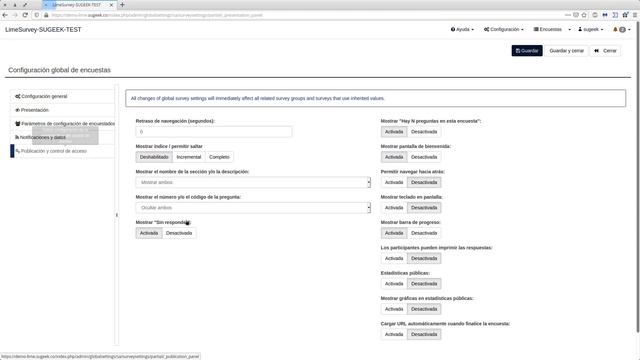
Task: Click the sidebar collapse handle
Action: point(117,215)
